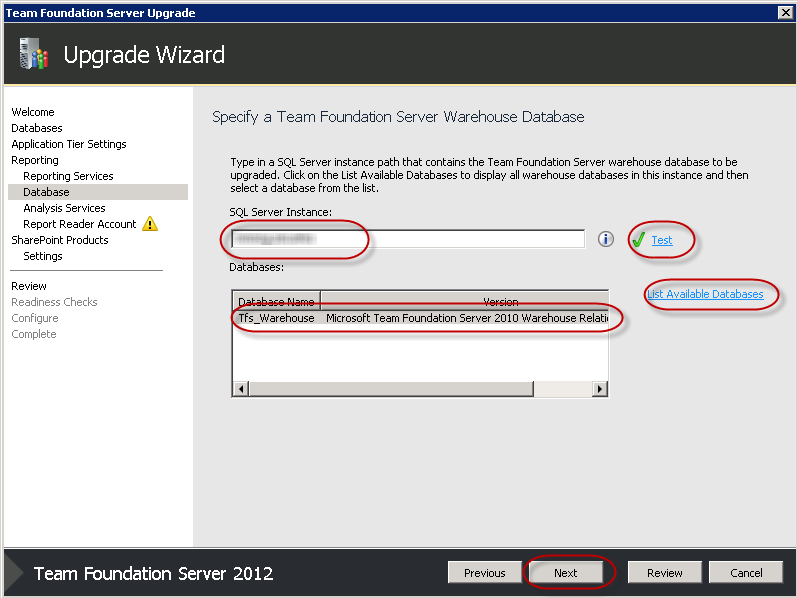This screenshot has width=797, height=598.
Task: Click the right arrow of horizontal scrollbar
Action: pyautogui.click(x=600, y=389)
